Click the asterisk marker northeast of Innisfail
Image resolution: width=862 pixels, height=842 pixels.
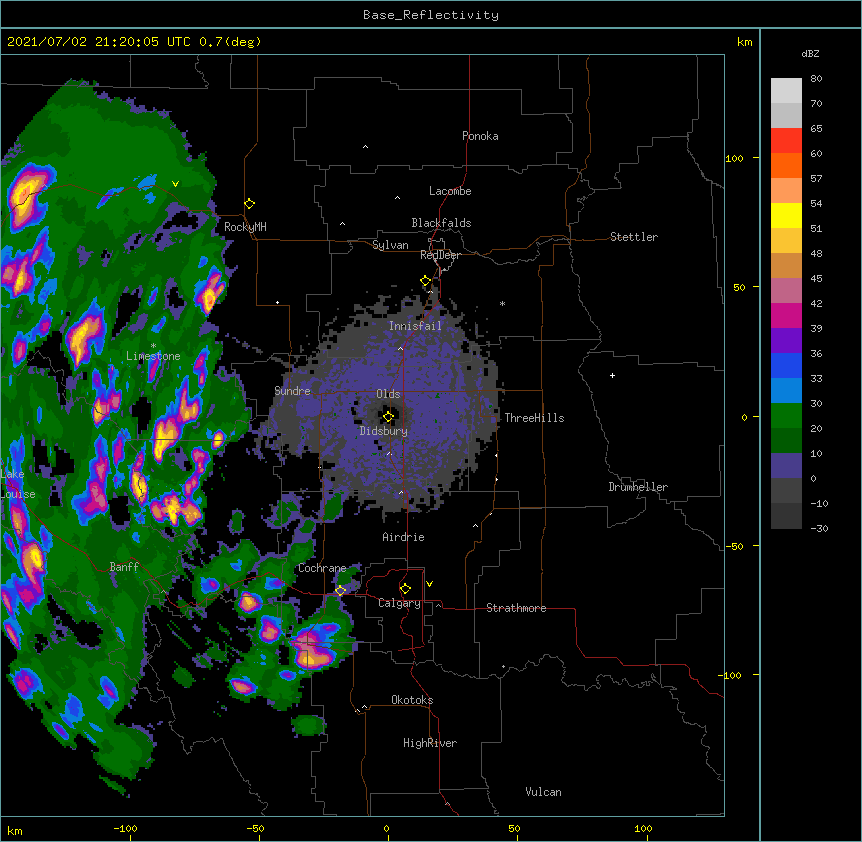click(502, 304)
